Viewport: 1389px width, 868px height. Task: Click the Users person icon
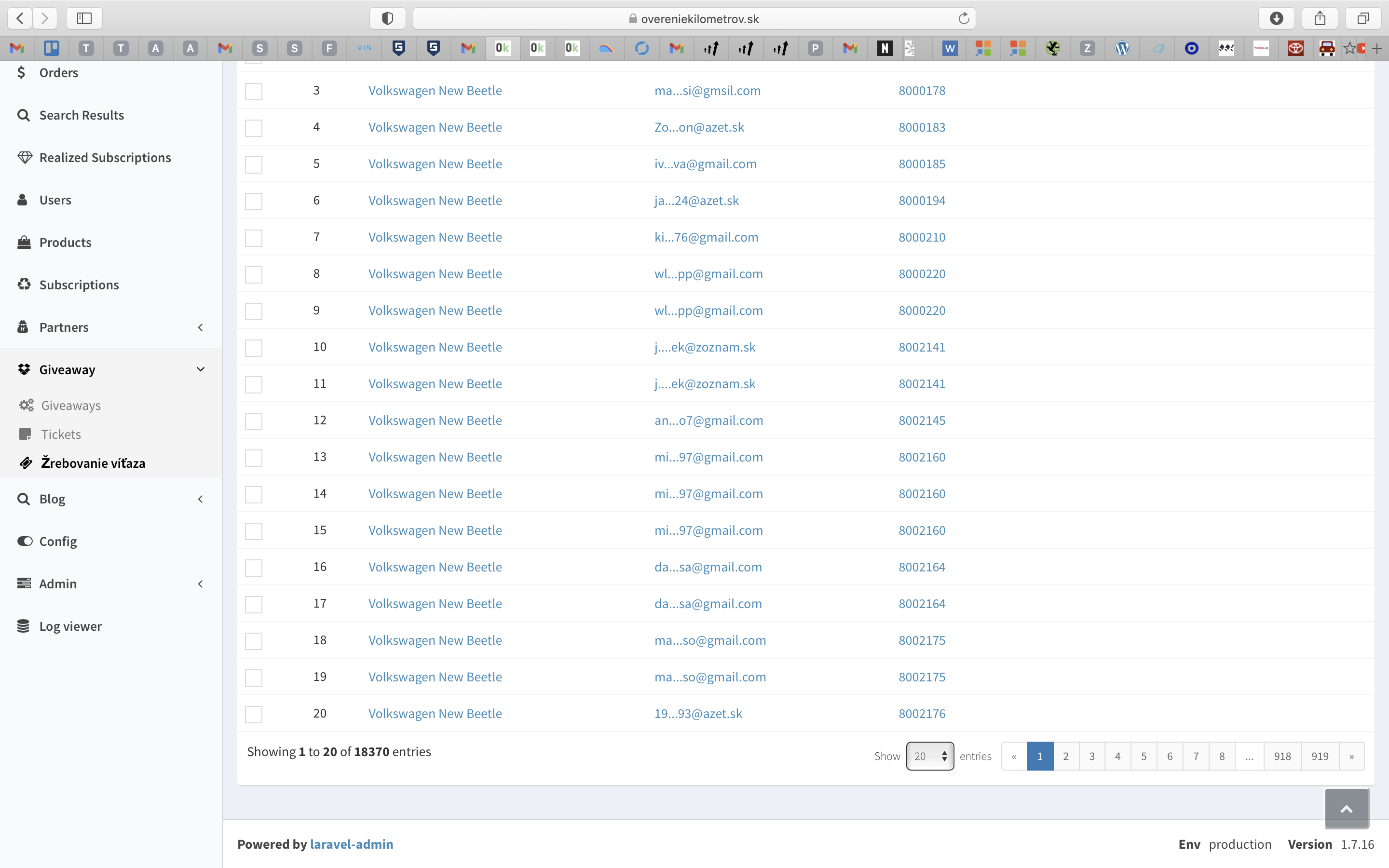pyautogui.click(x=23, y=200)
